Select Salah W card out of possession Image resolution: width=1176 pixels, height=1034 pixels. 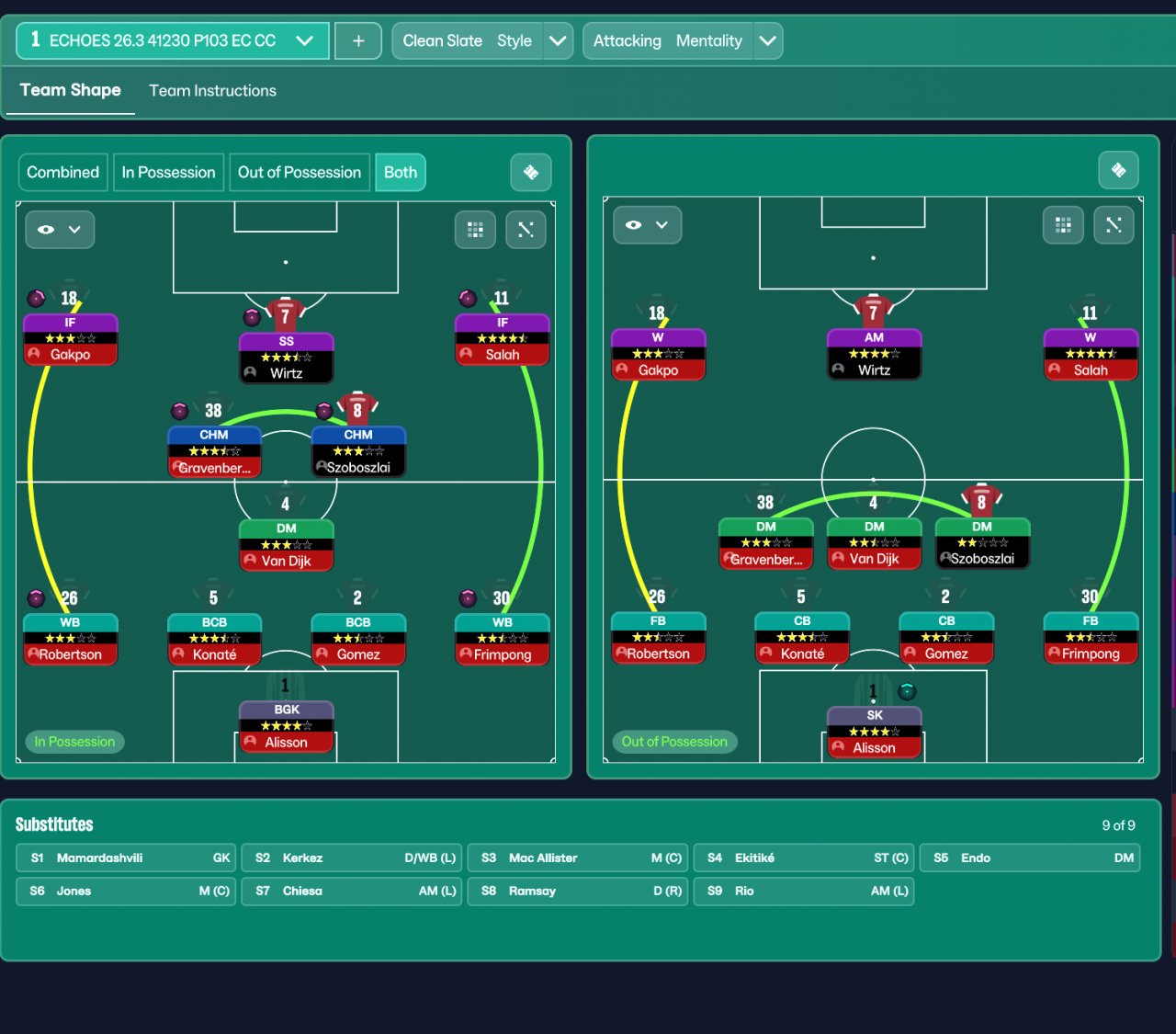point(1091,354)
